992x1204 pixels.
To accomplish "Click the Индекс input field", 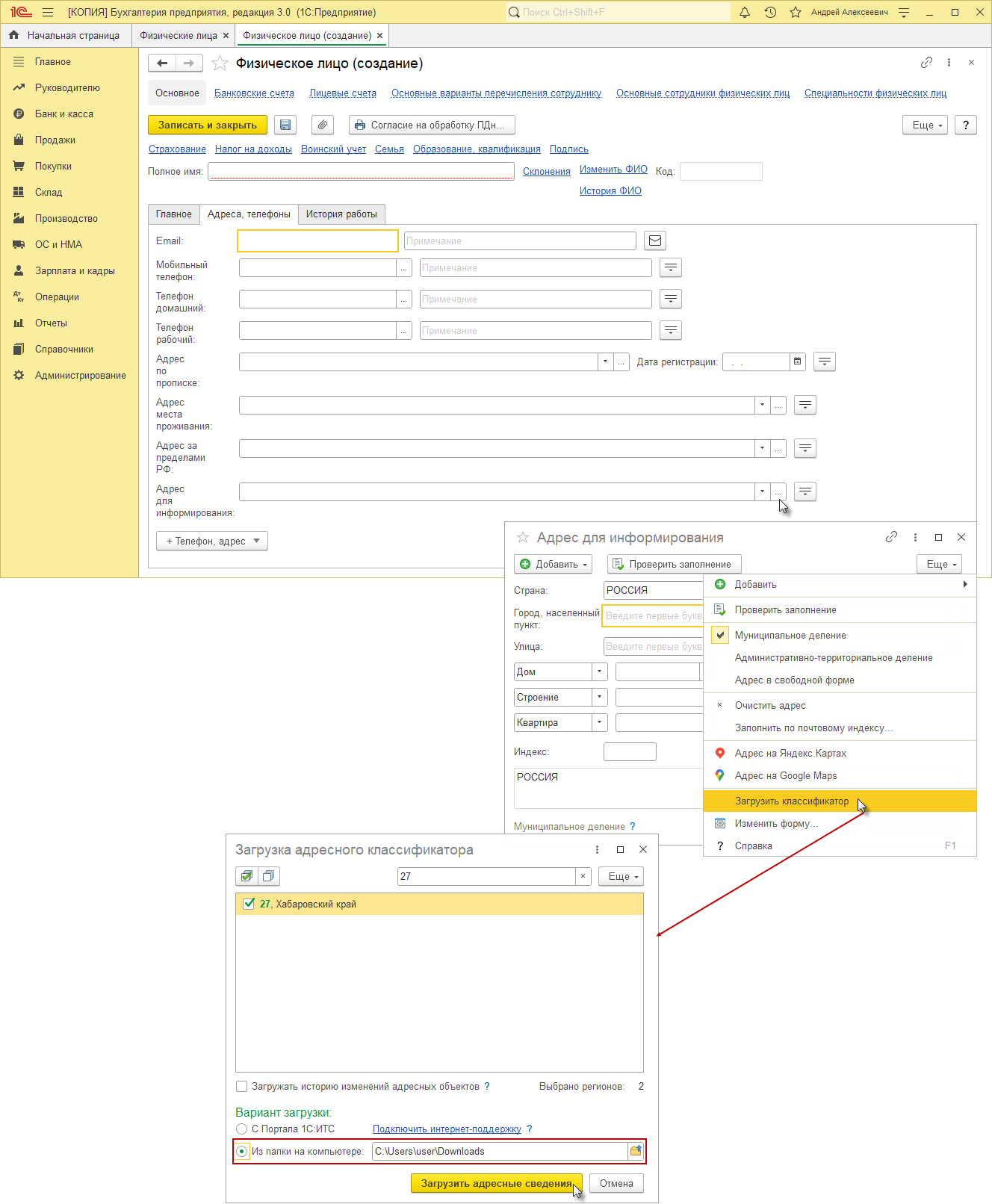I will coord(630,751).
